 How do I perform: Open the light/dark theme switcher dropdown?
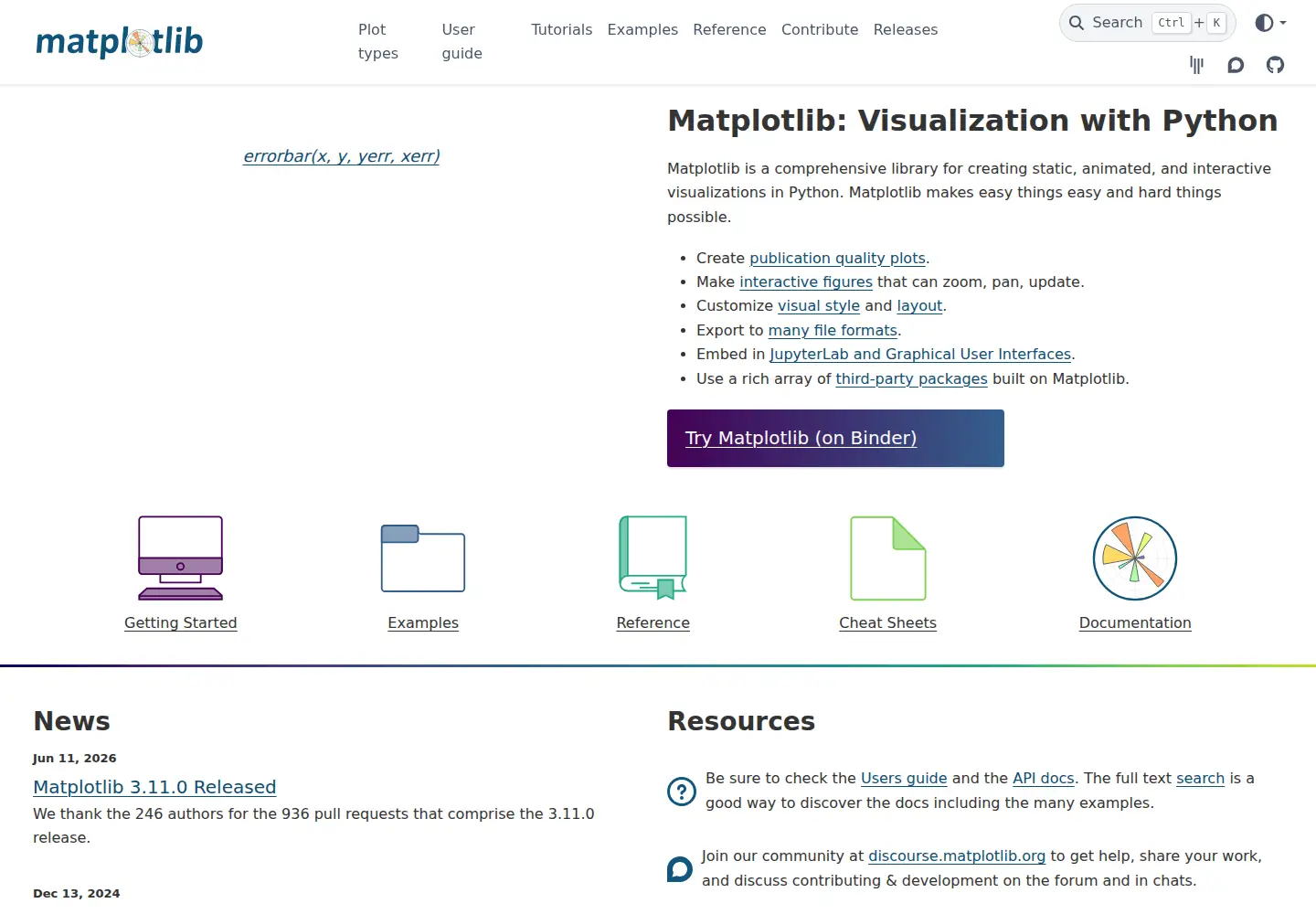pyautogui.click(x=1270, y=23)
